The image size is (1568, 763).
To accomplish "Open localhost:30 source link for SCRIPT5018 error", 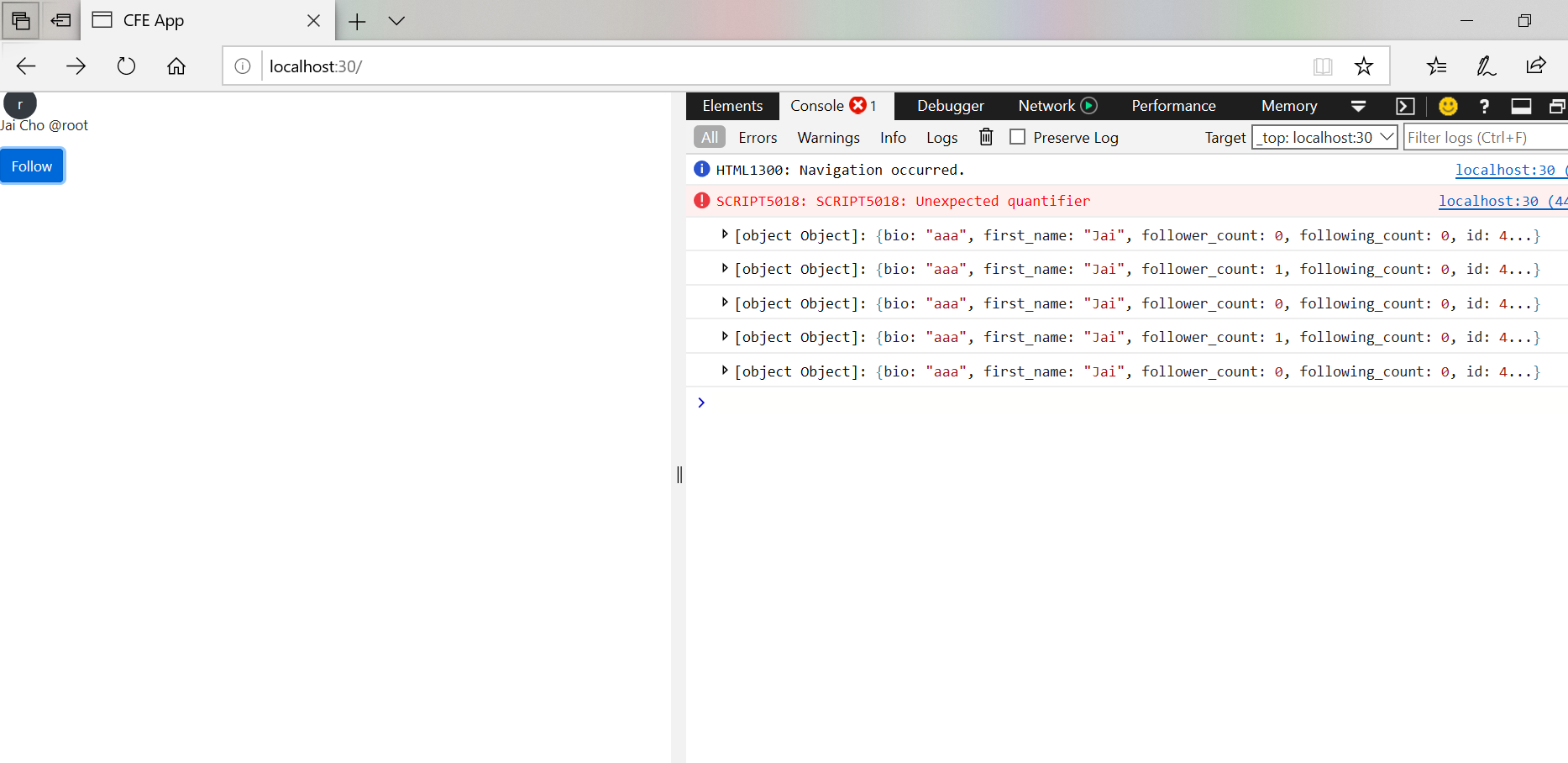I will pyautogui.click(x=1502, y=202).
